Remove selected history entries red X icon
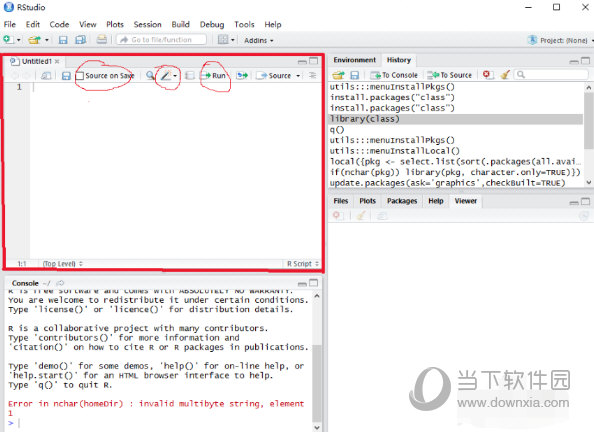This screenshot has height=432, width=594. click(487, 74)
